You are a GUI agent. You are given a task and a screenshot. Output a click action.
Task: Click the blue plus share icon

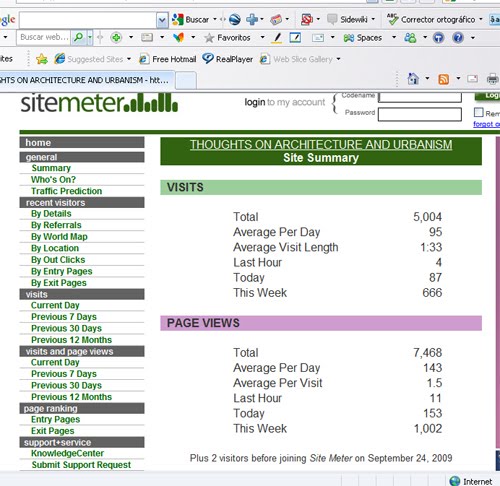pos(252,20)
